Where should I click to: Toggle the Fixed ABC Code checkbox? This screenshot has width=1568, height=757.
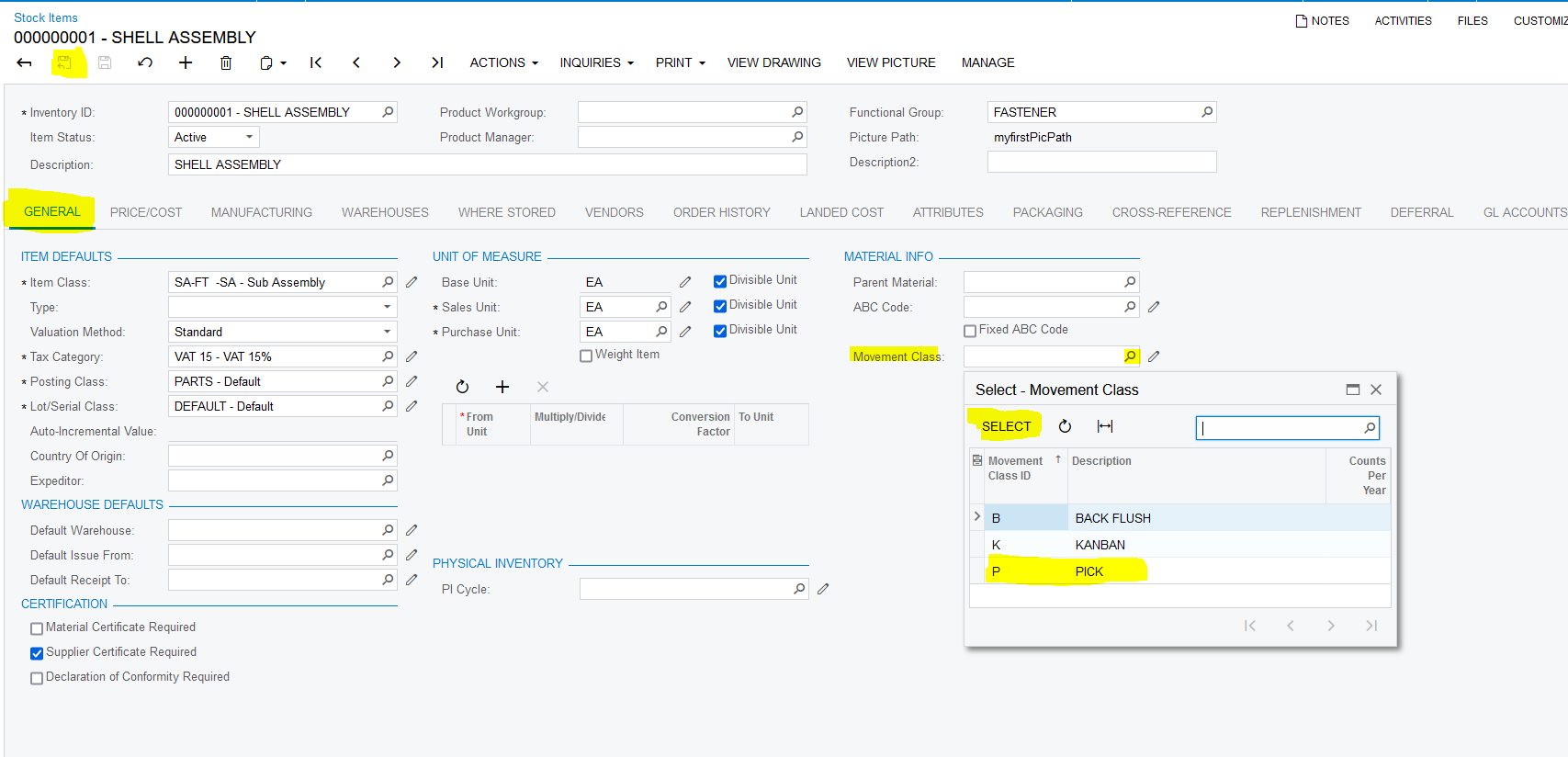970,331
